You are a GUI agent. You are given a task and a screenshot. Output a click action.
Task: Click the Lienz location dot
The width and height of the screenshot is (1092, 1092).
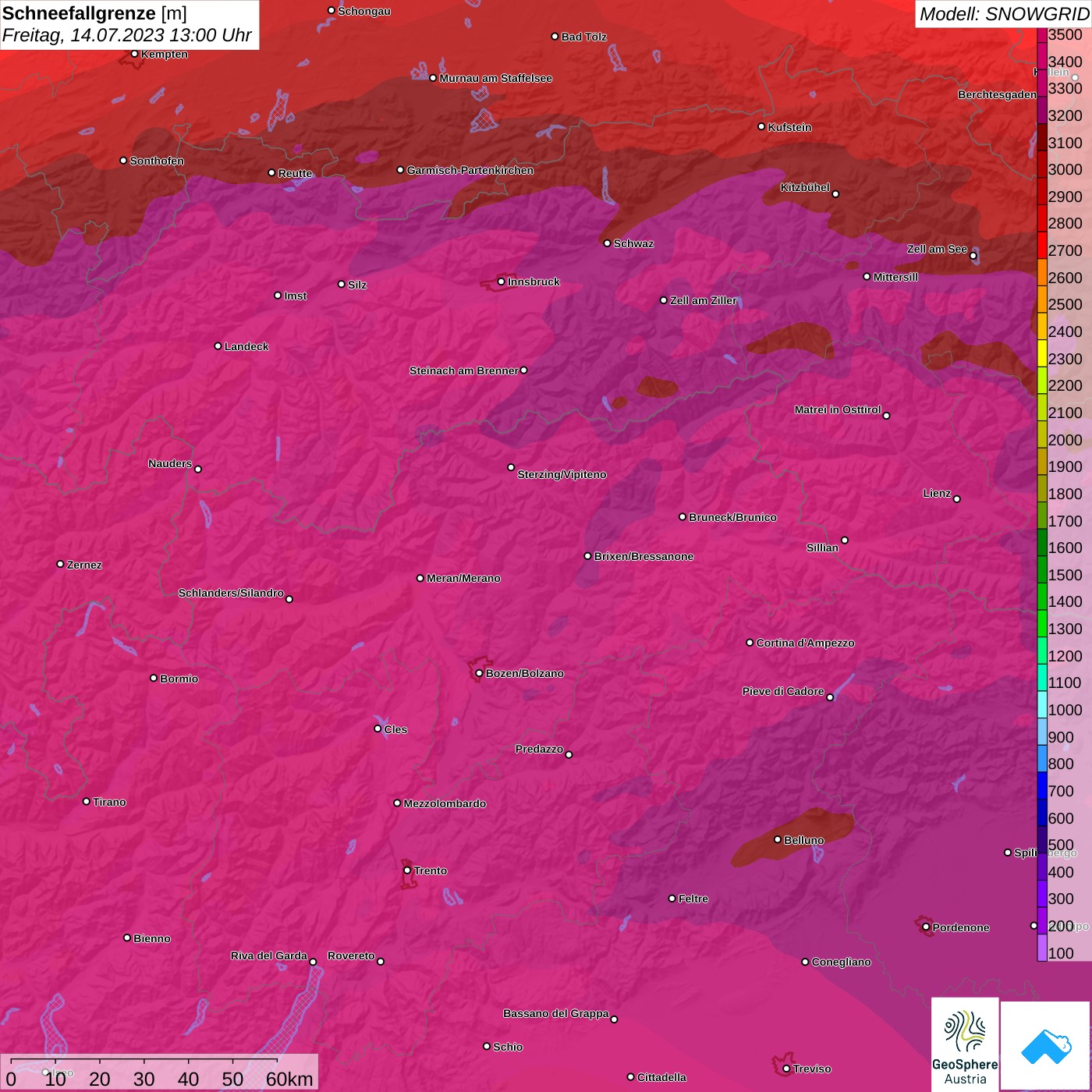tap(957, 499)
